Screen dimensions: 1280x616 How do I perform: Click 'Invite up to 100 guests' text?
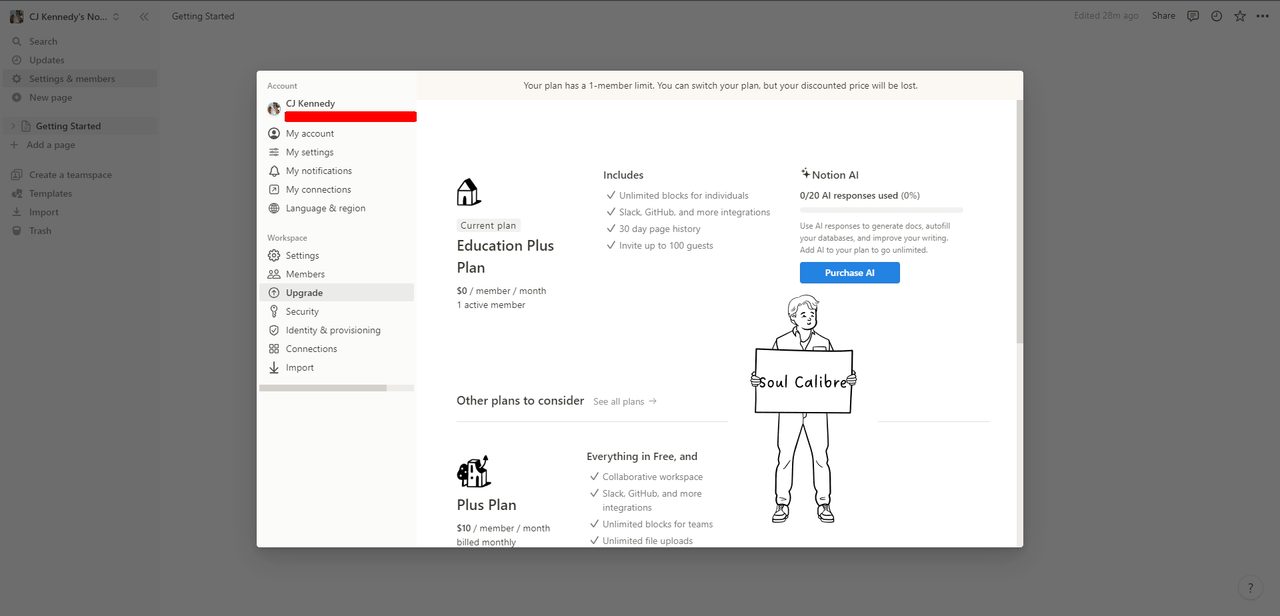coord(666,246)
